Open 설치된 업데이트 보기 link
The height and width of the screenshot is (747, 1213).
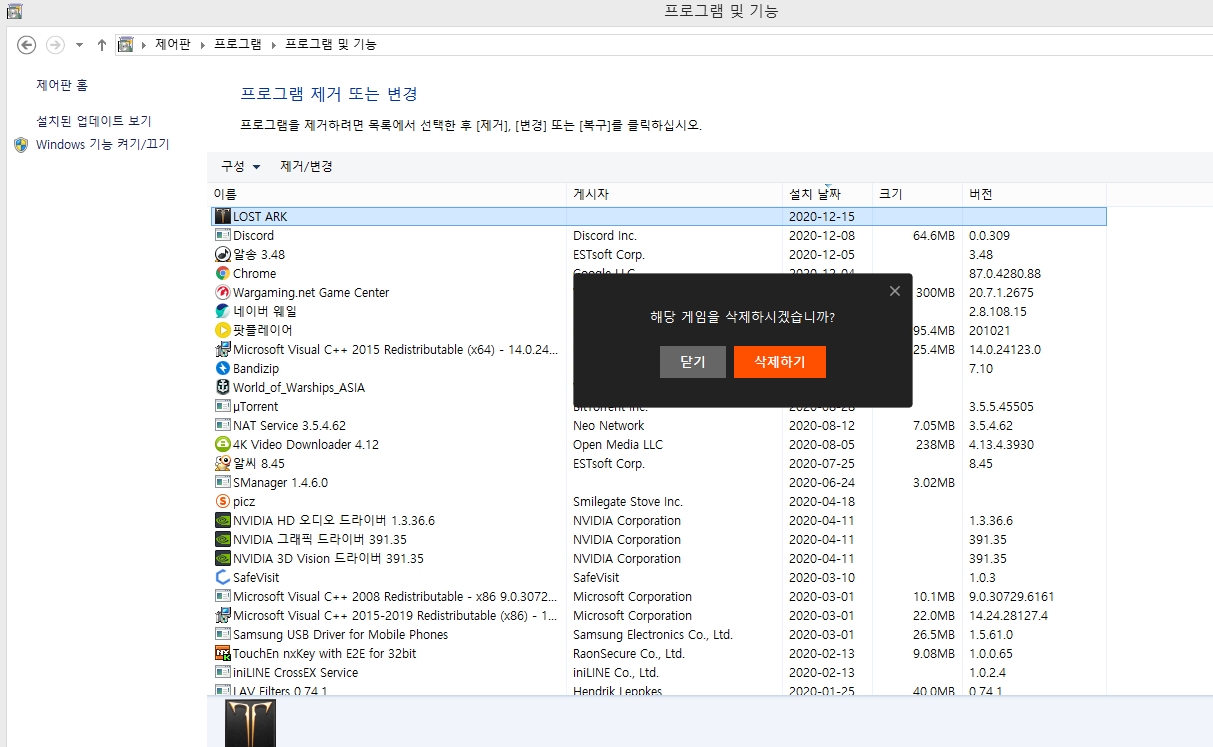[x=94, y=121]
